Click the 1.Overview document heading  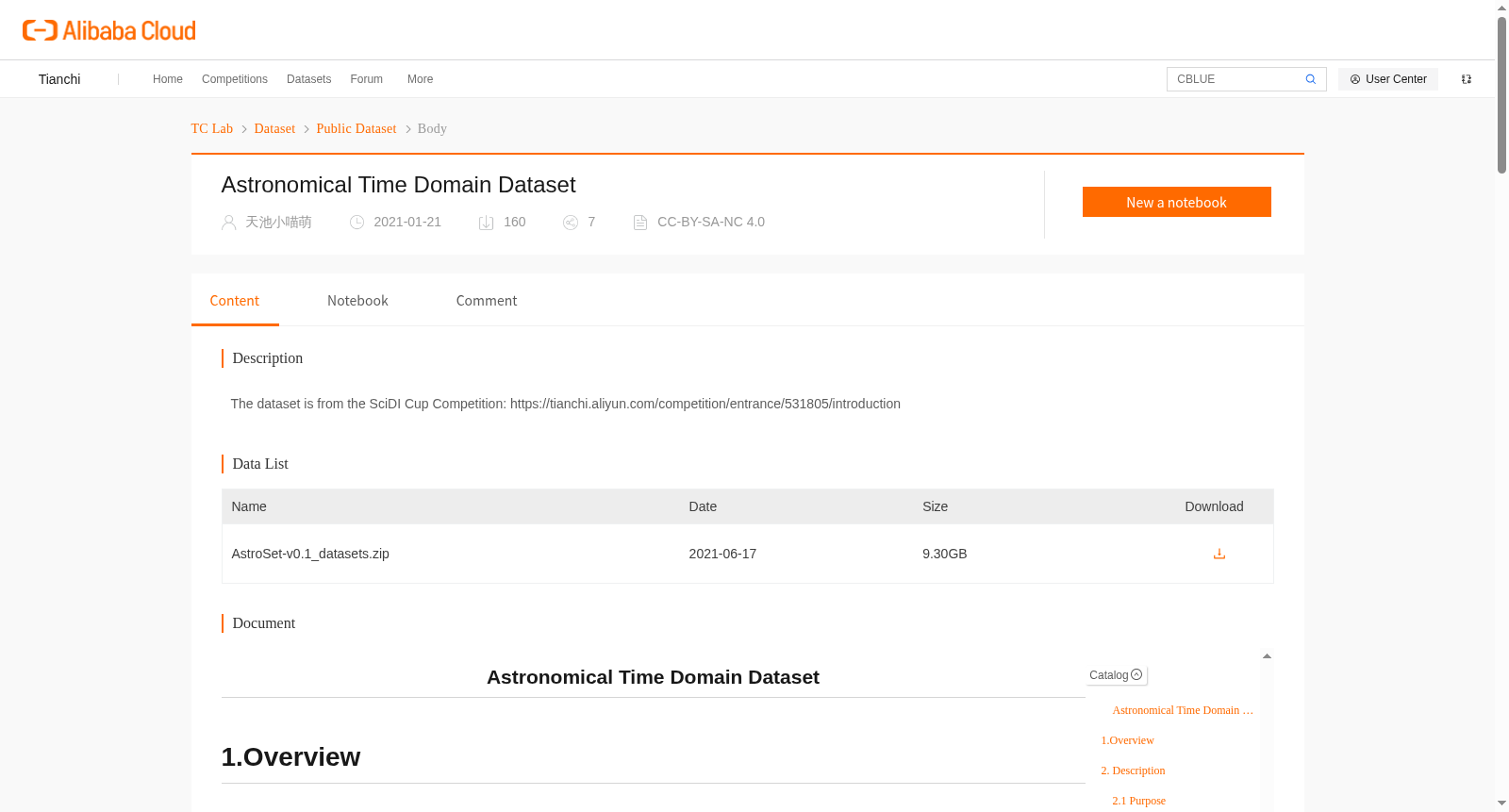290,757
